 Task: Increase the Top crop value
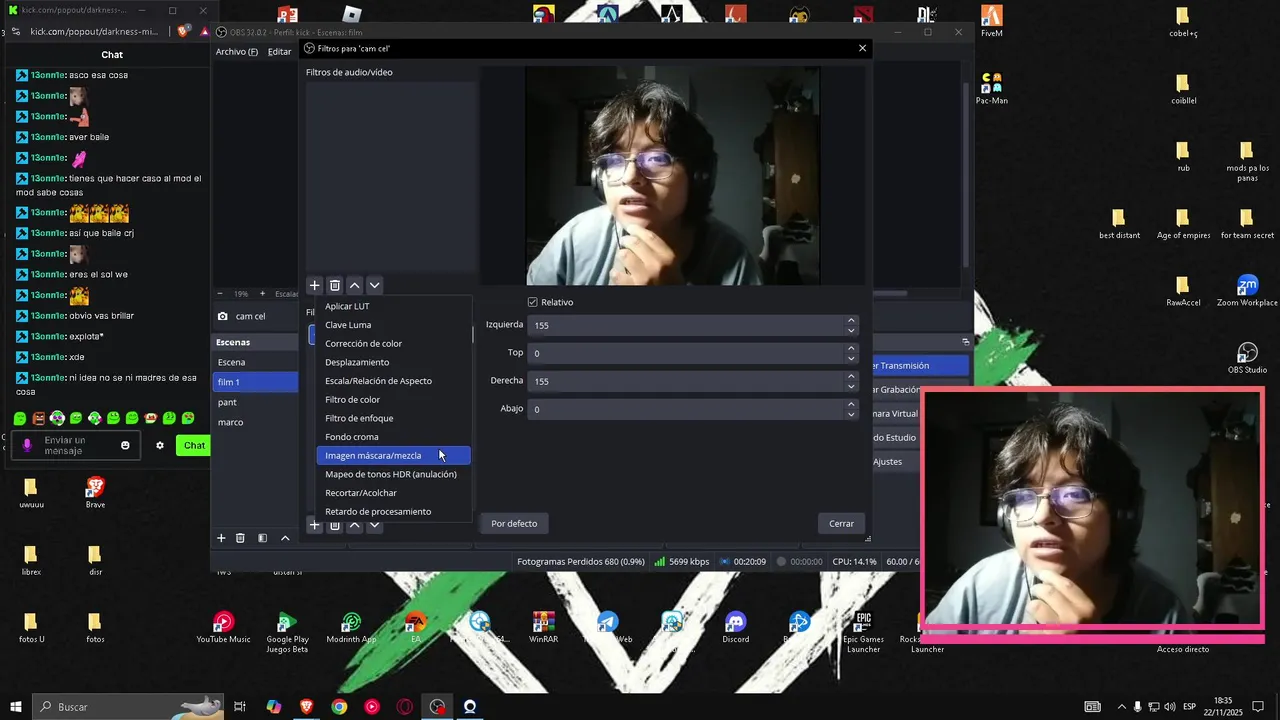point(851,348)
